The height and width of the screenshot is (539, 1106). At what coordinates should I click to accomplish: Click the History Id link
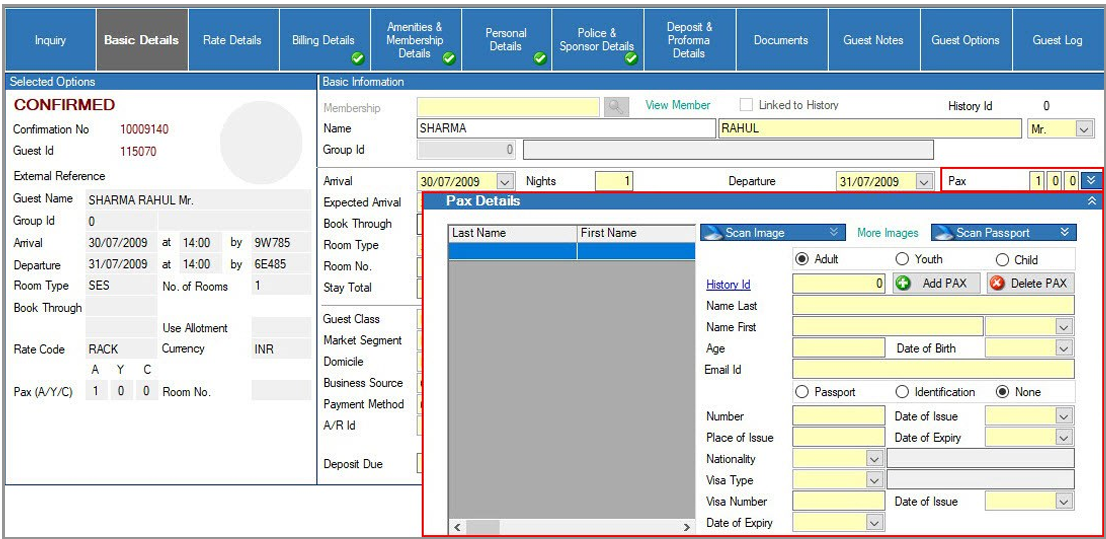(728, 285)
